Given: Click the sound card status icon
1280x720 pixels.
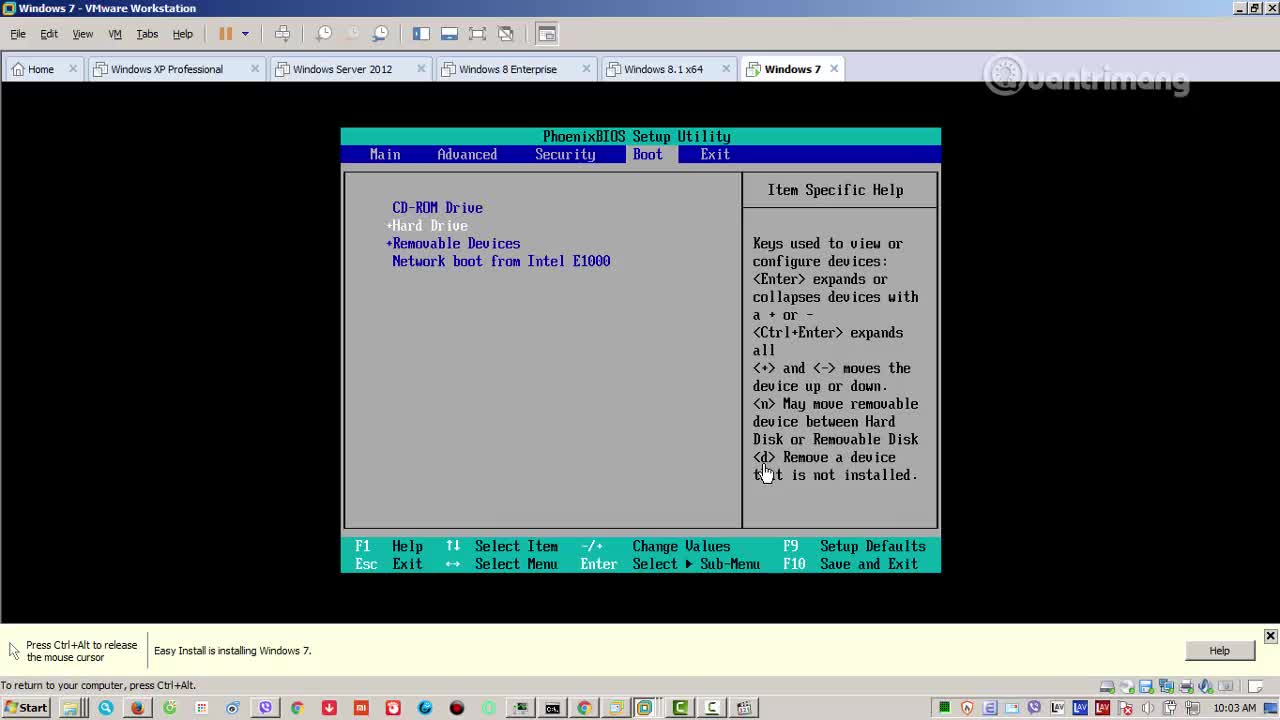Looking at the screenshot, I should pyautogui.click(x=1207, y=687).
